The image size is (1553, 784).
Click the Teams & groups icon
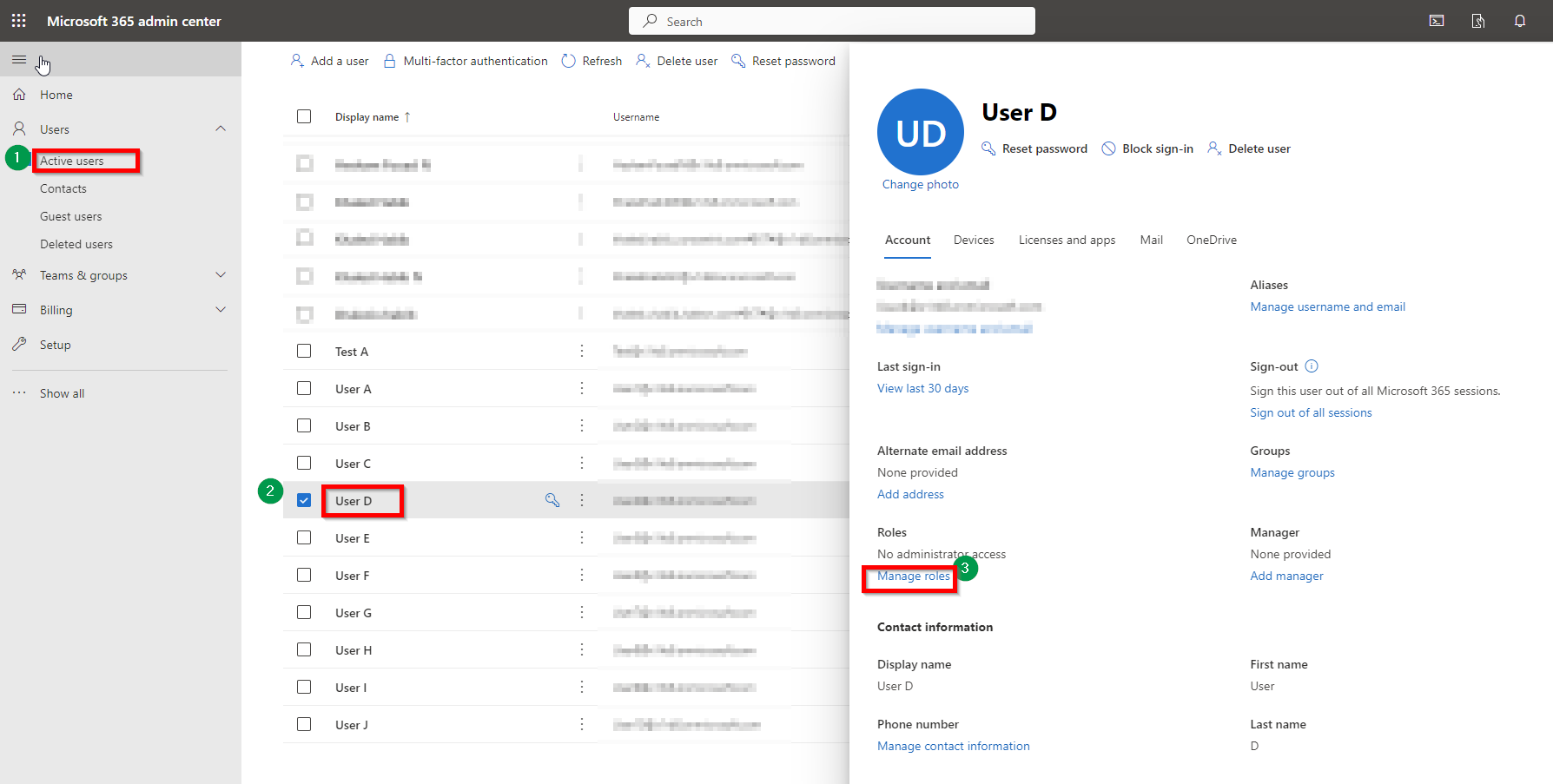pos(19,275)
